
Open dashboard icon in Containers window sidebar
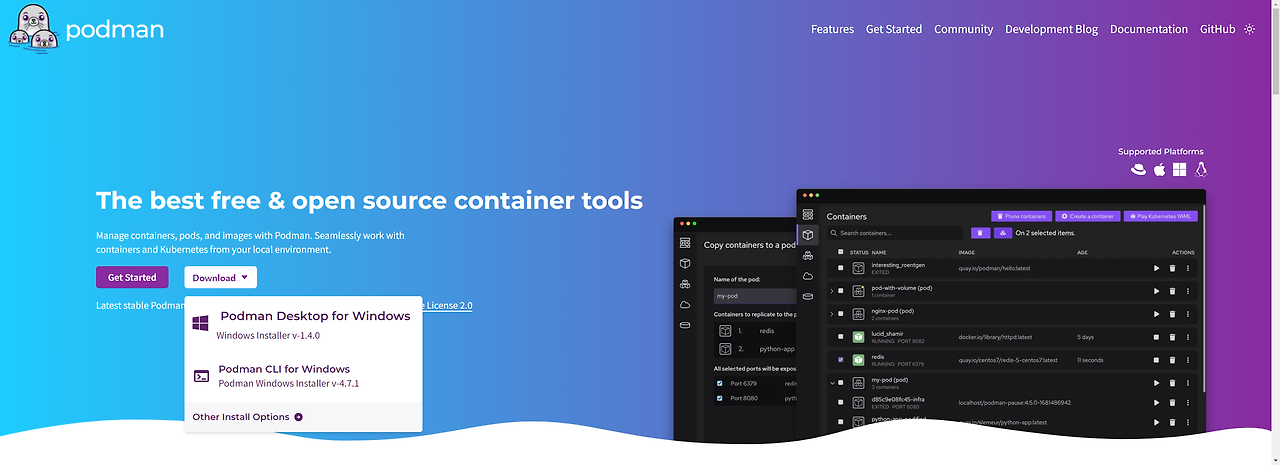[808, 215]
